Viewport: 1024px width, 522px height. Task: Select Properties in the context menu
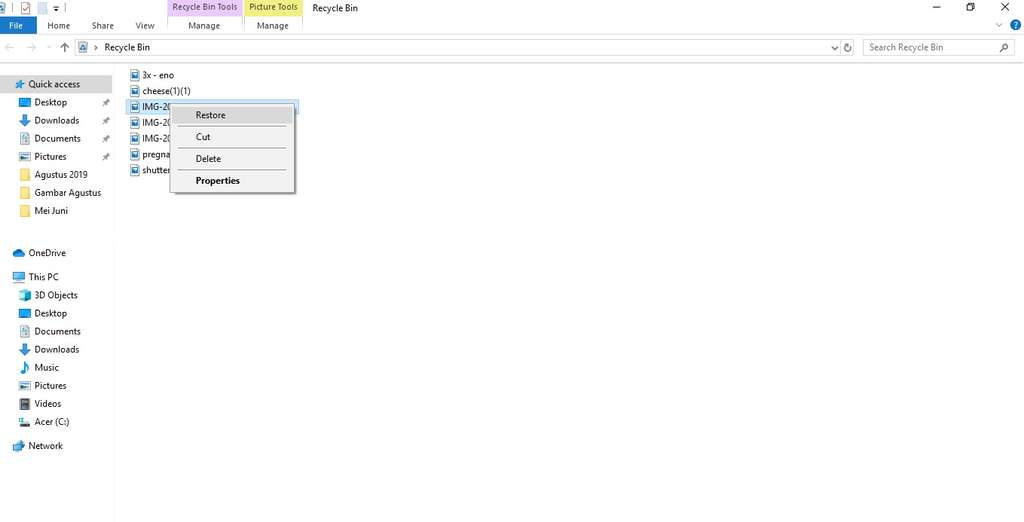click(217, 181)
